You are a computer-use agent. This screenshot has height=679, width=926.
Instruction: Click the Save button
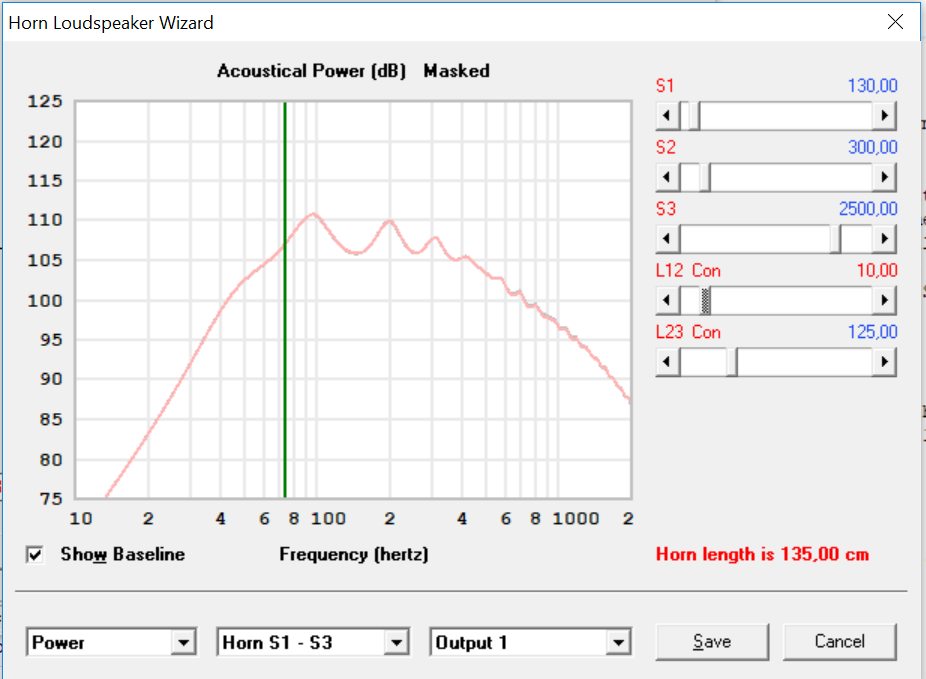point(712,642)
